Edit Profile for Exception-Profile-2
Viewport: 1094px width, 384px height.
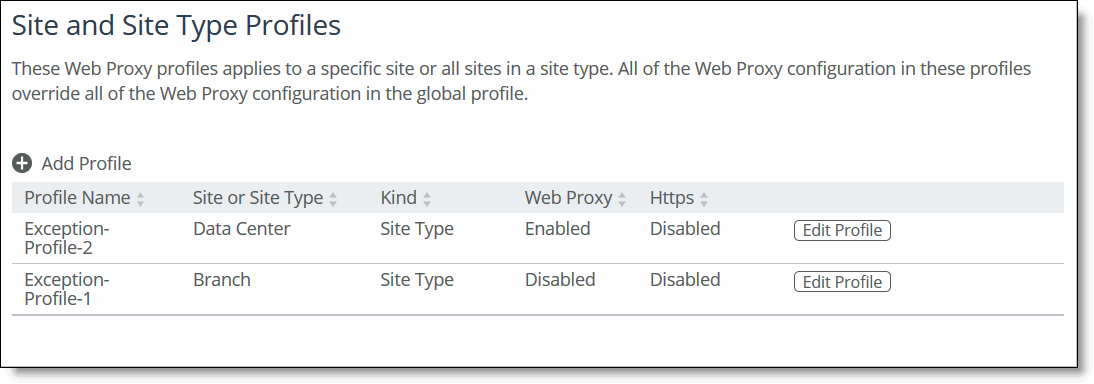coord(842,230)
